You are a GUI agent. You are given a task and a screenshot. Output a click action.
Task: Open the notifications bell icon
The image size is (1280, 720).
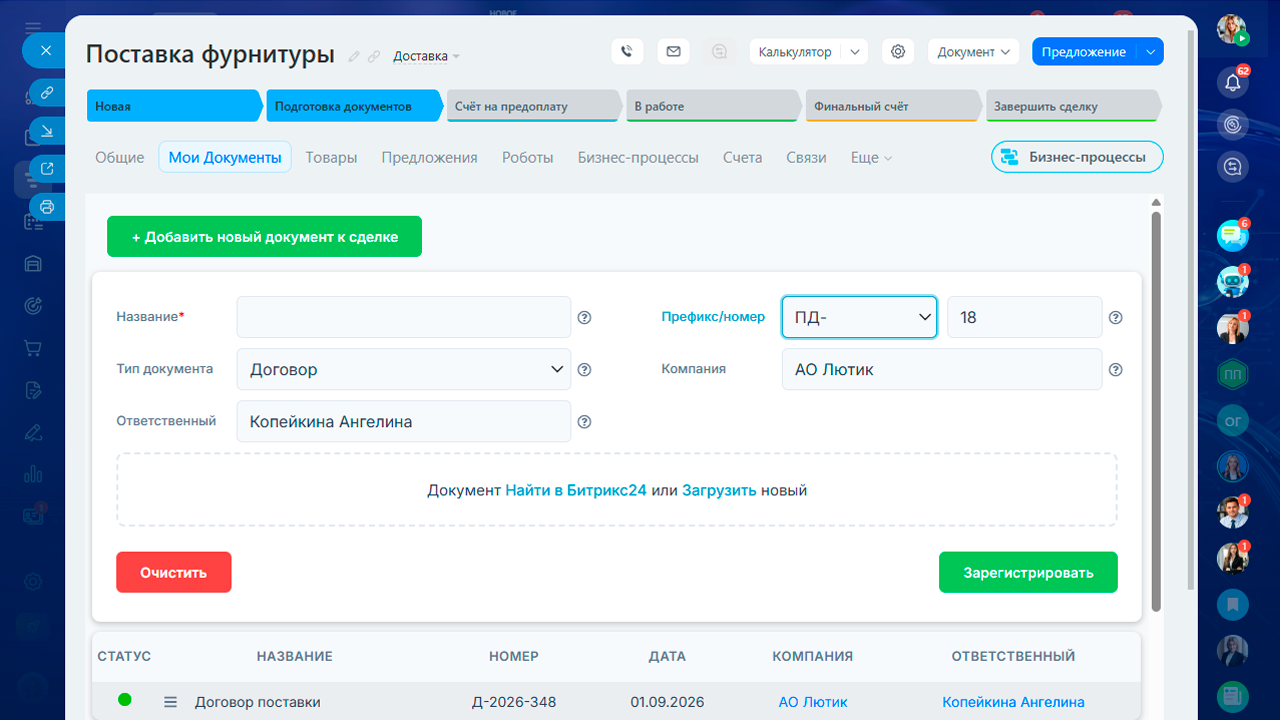point(1233,82)
